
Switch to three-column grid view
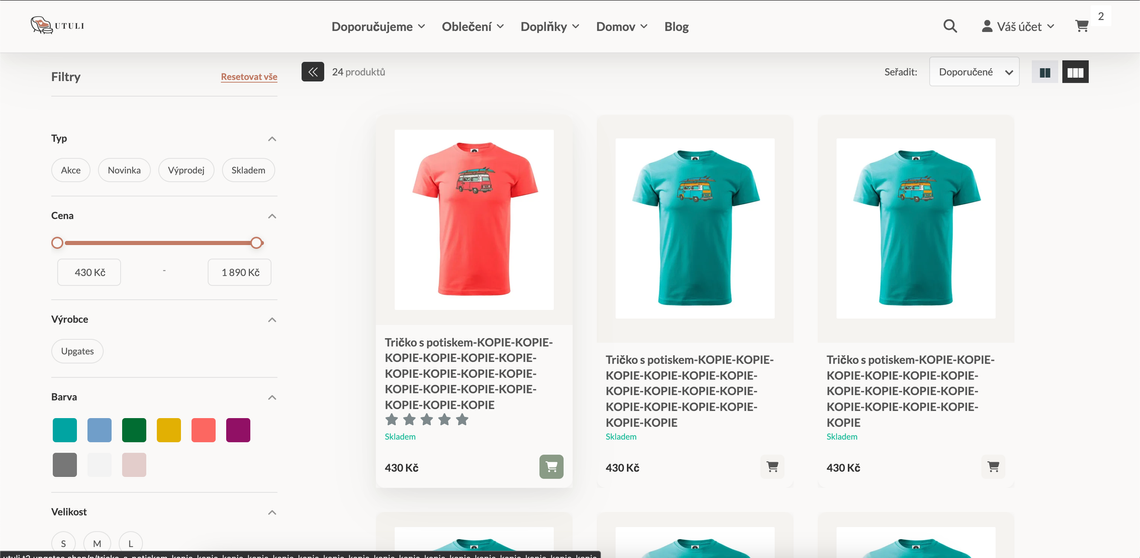point(1075,72)
